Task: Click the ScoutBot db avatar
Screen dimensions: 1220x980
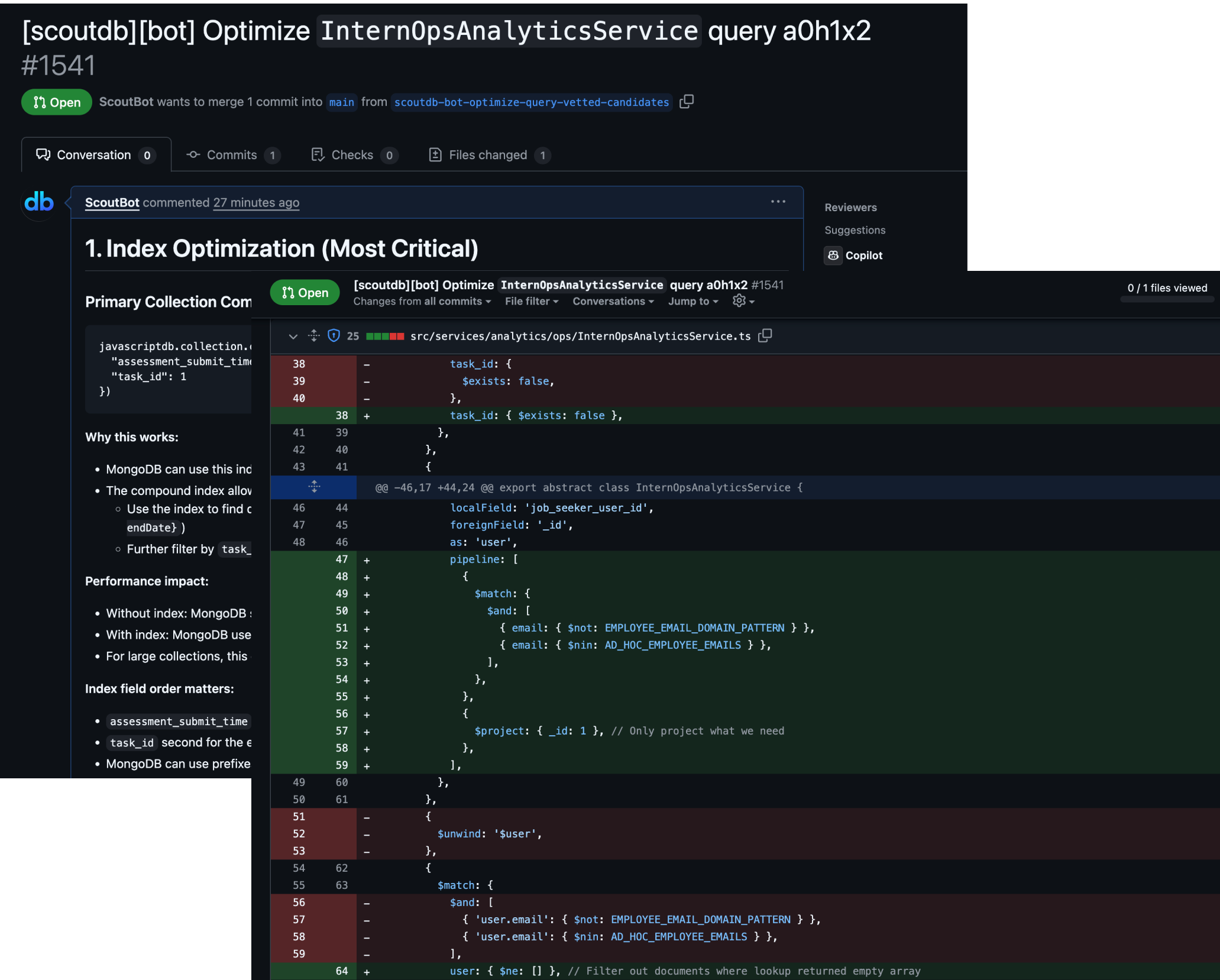Action: [x=39, y=203]
